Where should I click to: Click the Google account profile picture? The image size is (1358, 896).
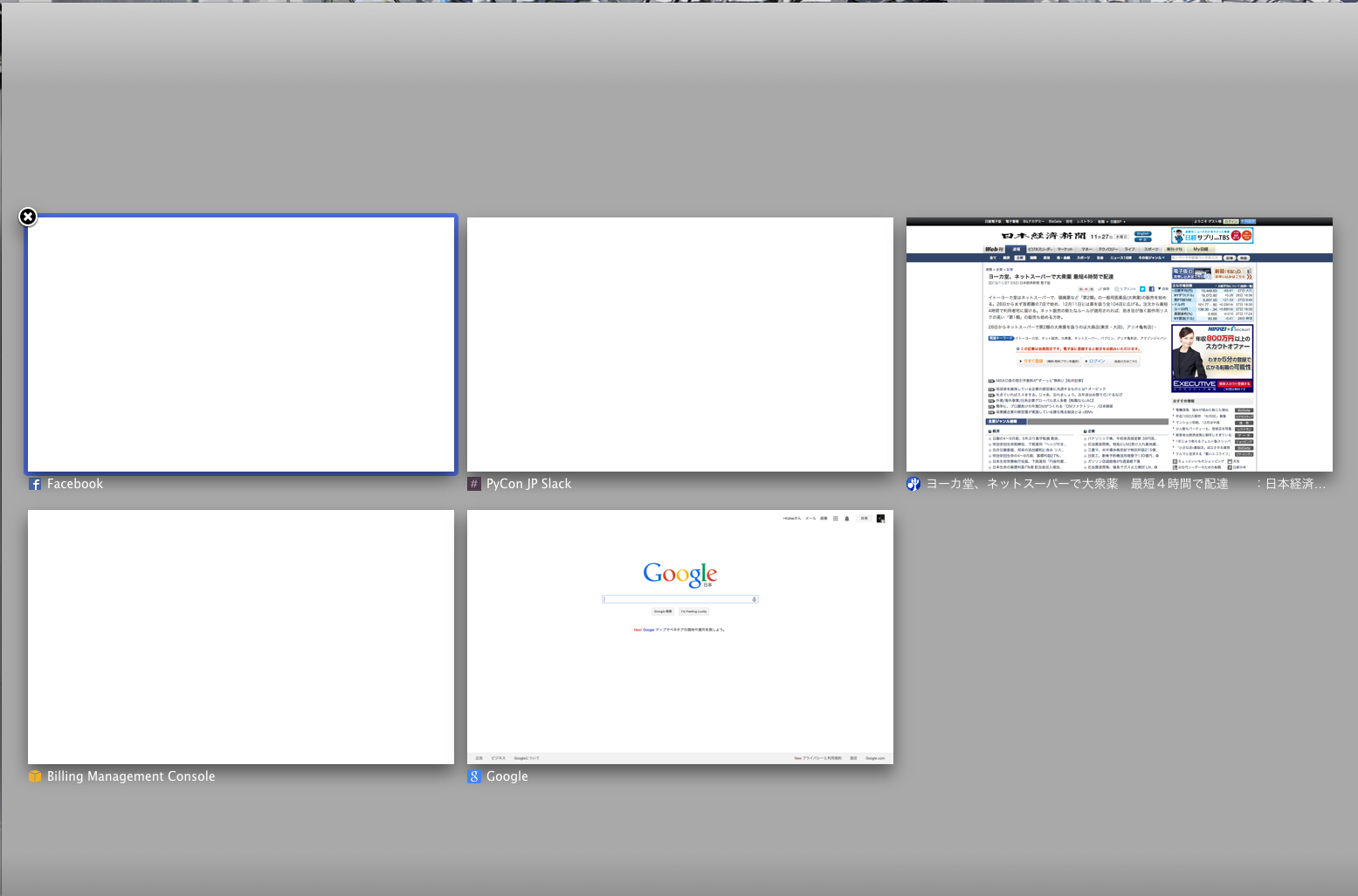[x=880, y=518]
